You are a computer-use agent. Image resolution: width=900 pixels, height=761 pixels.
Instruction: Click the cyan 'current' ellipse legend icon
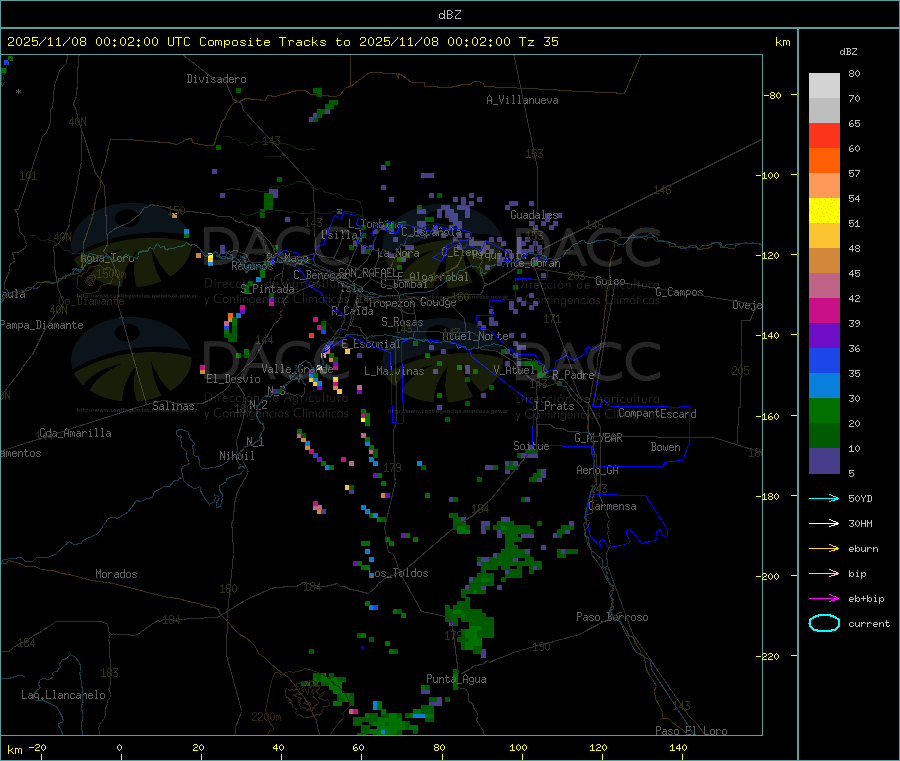pyautogui.click(x=824, y=623)
